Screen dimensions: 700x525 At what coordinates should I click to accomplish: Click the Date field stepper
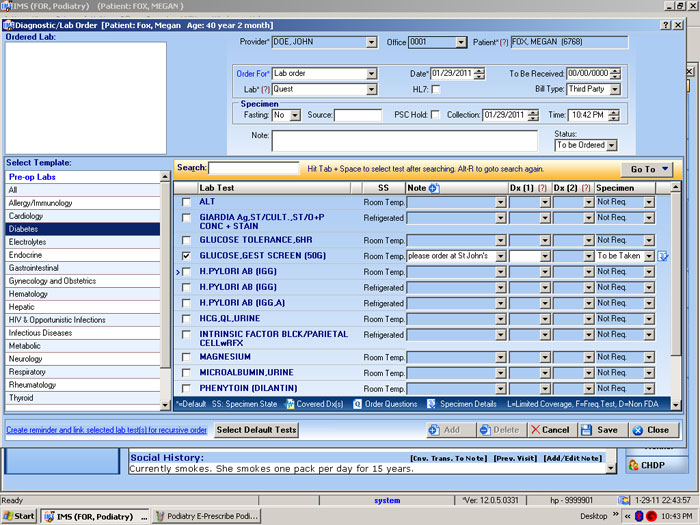tap(479, 74)
